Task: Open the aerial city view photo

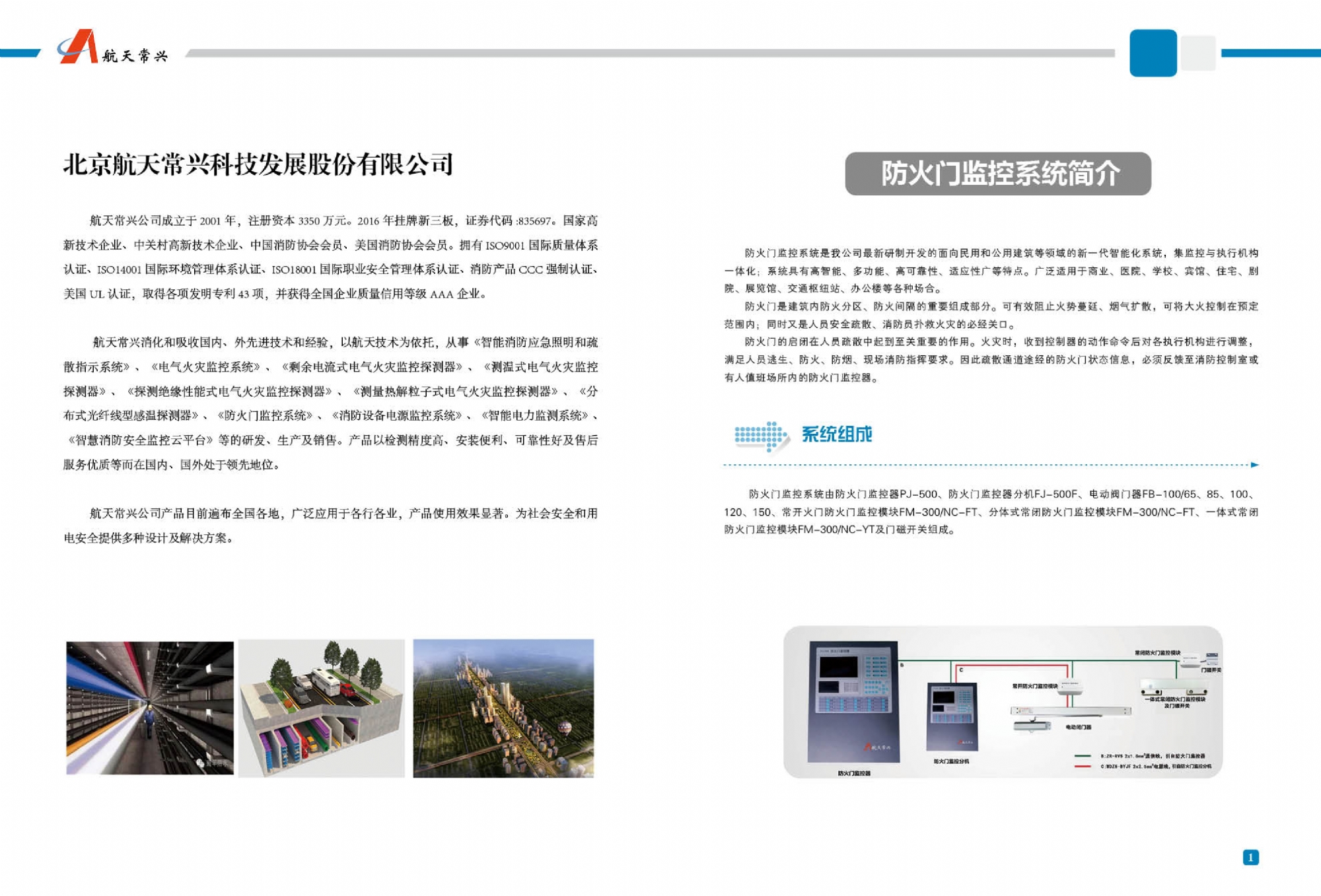Action: [x=503, y=708]
